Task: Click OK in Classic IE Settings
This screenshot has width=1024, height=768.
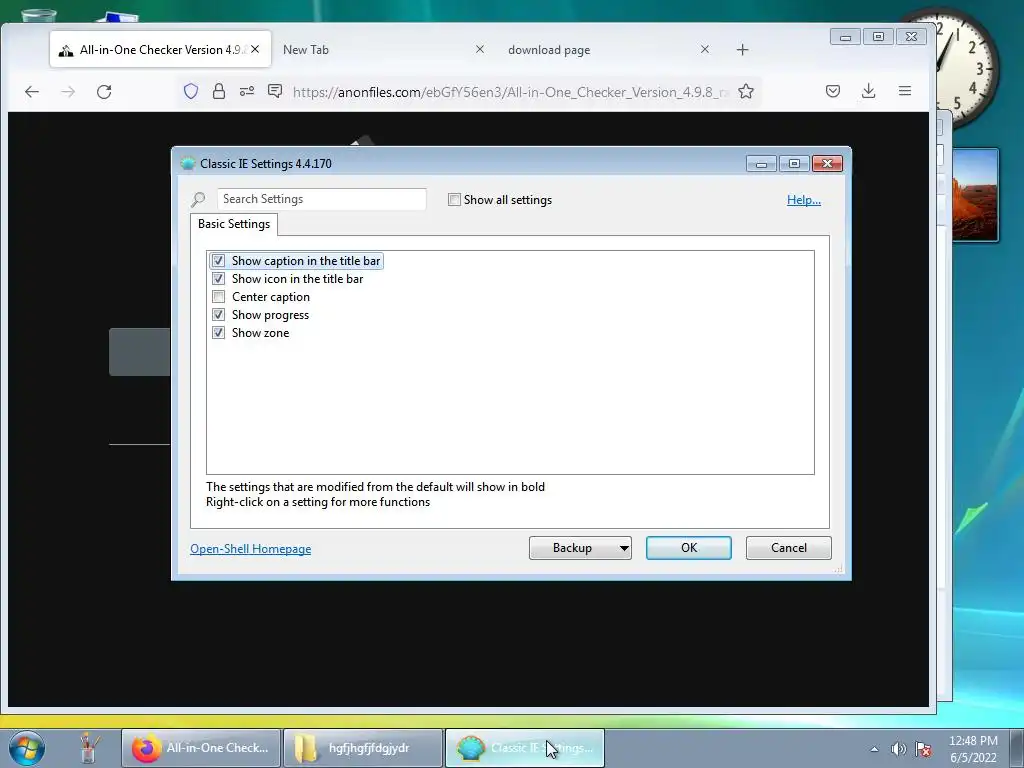Action: [689, 548]
